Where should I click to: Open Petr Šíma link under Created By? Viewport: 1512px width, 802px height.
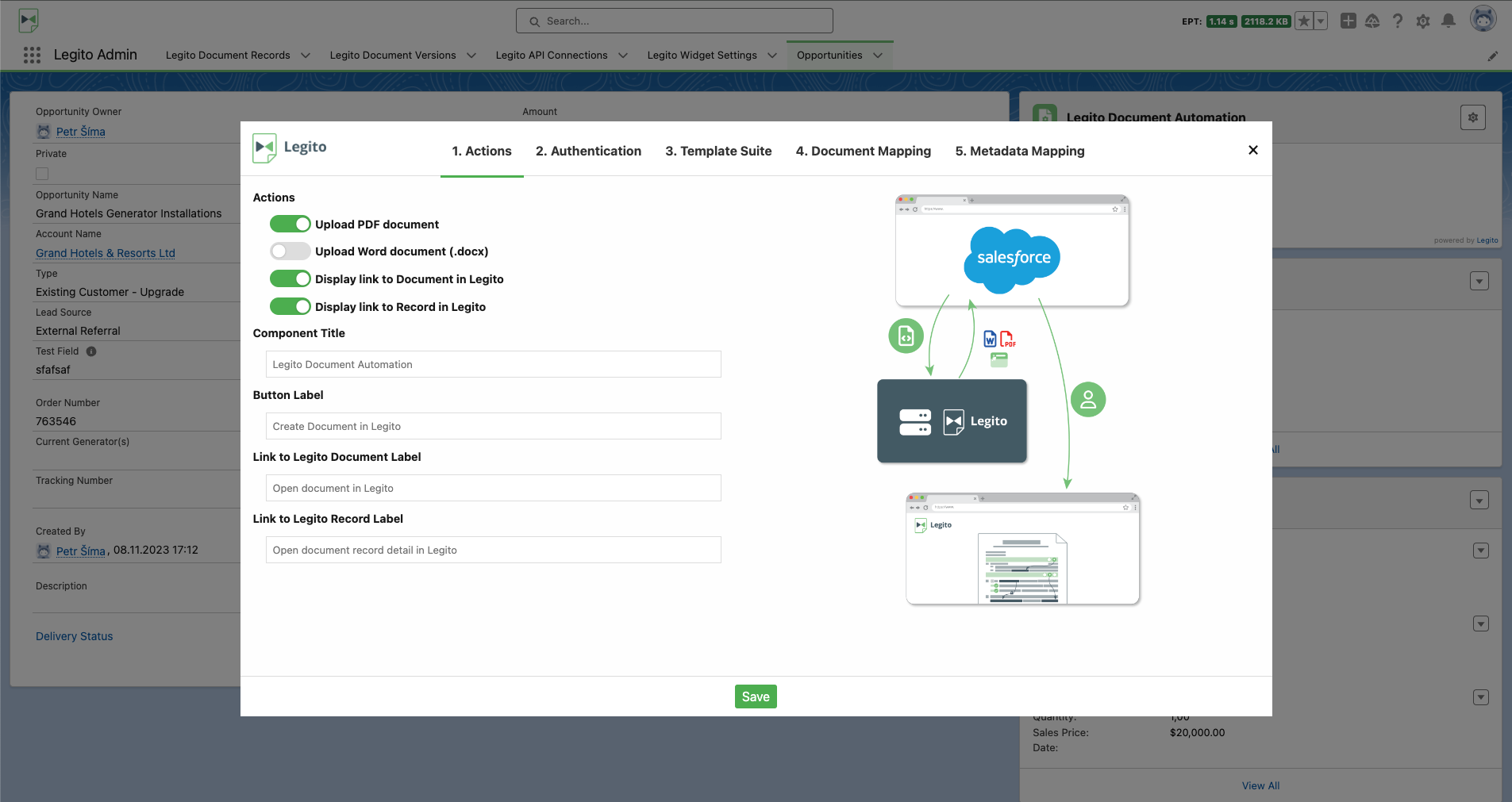81,551
